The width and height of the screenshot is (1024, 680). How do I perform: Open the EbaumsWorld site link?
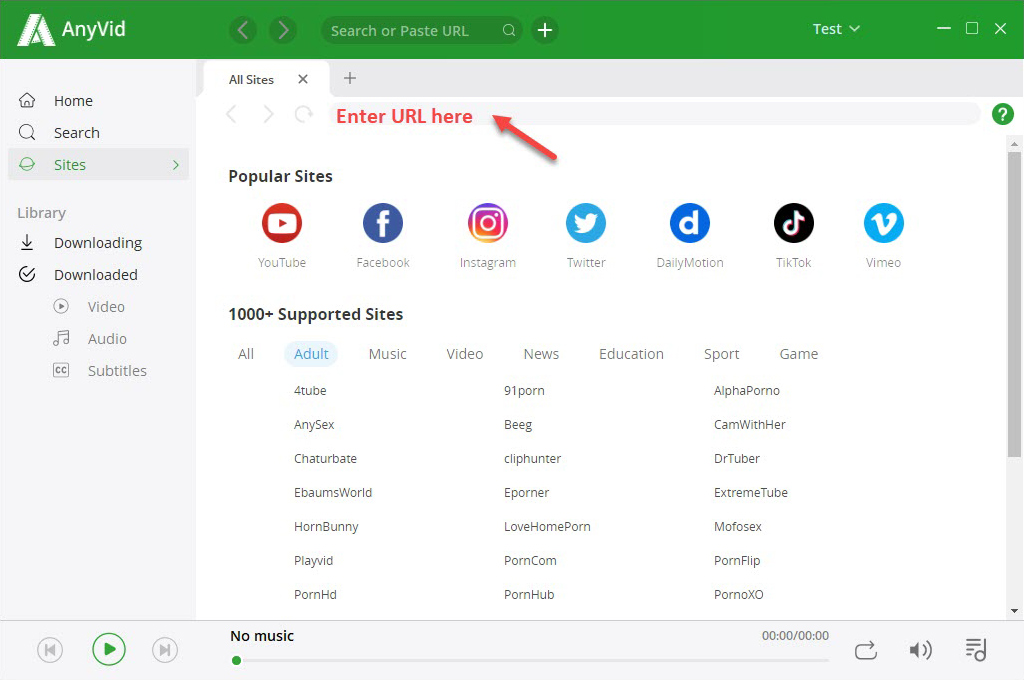[x=333, y=493]
